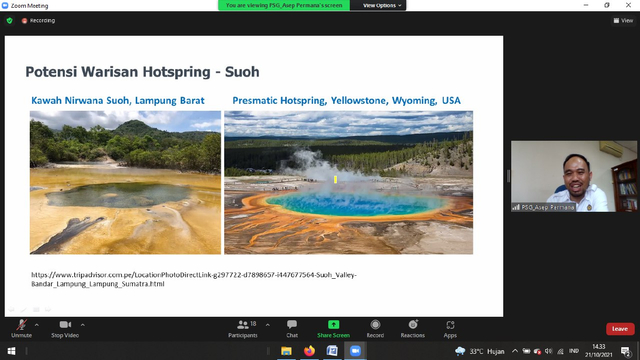The image size is (640, 360).
Task: Open the speaker volume tray icon
Action: (x=549, y=351)
